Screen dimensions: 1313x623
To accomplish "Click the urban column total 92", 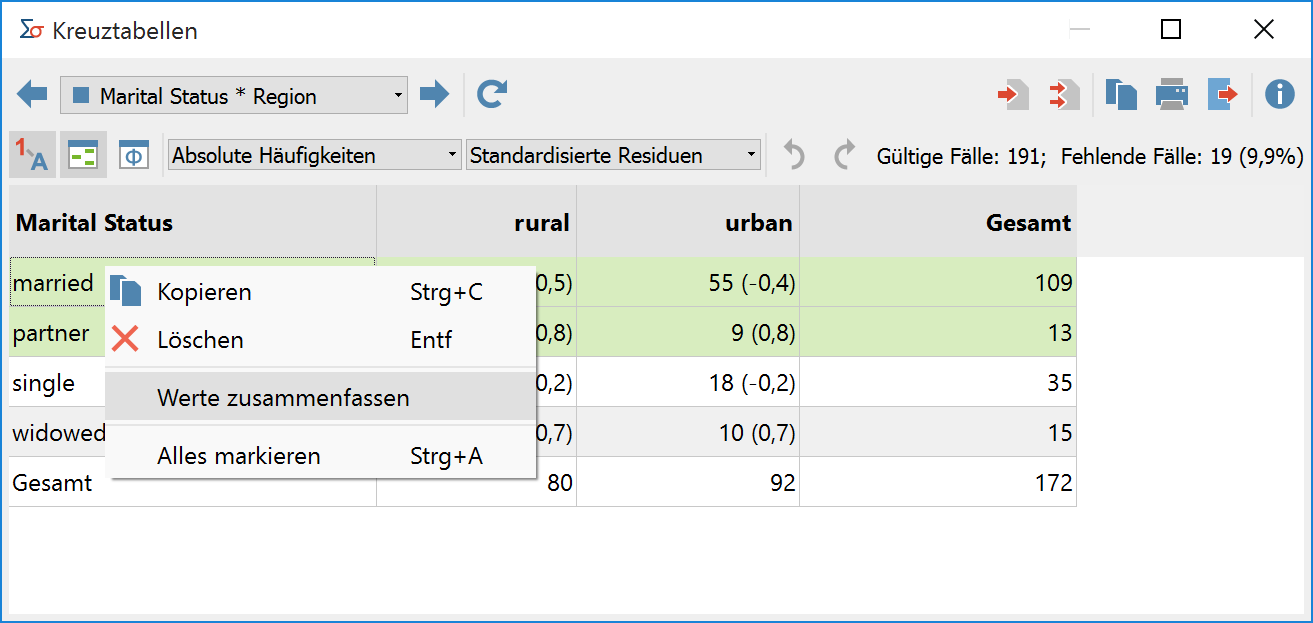I will click(688, 483).
